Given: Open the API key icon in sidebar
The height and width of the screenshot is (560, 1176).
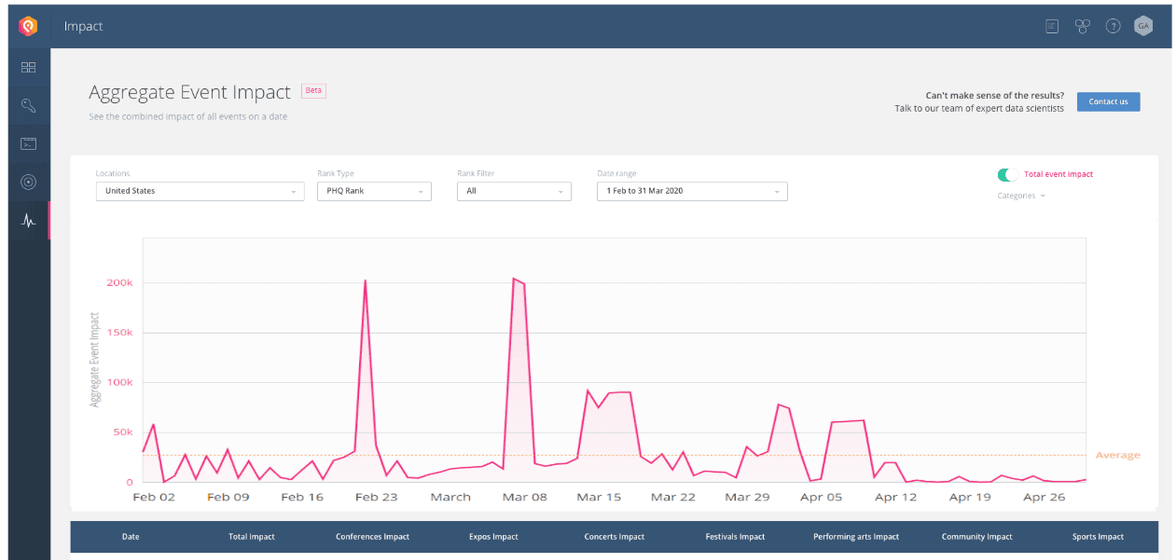Looking at the screenshot, I should (28, 105).
